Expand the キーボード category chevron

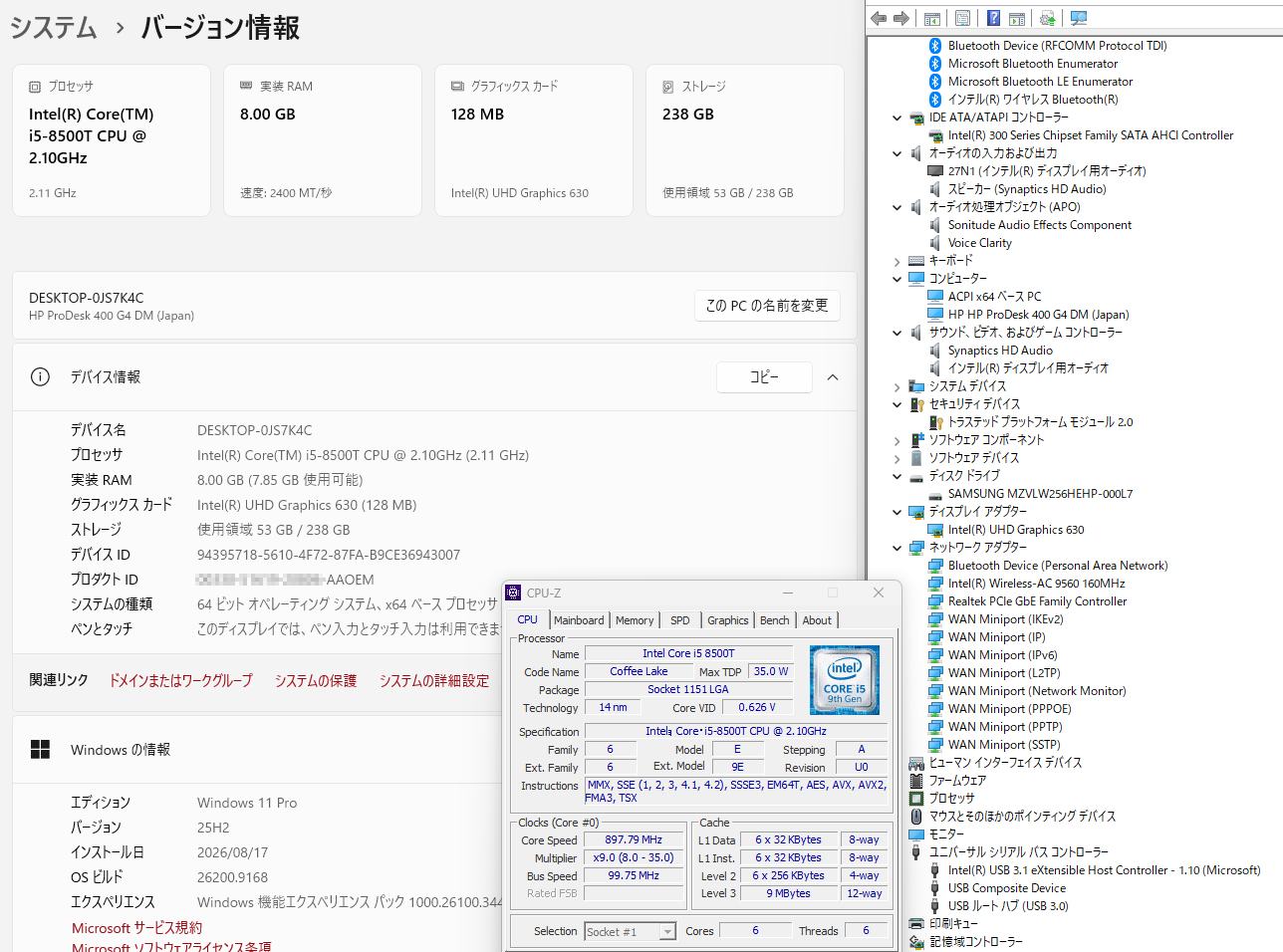898,261
